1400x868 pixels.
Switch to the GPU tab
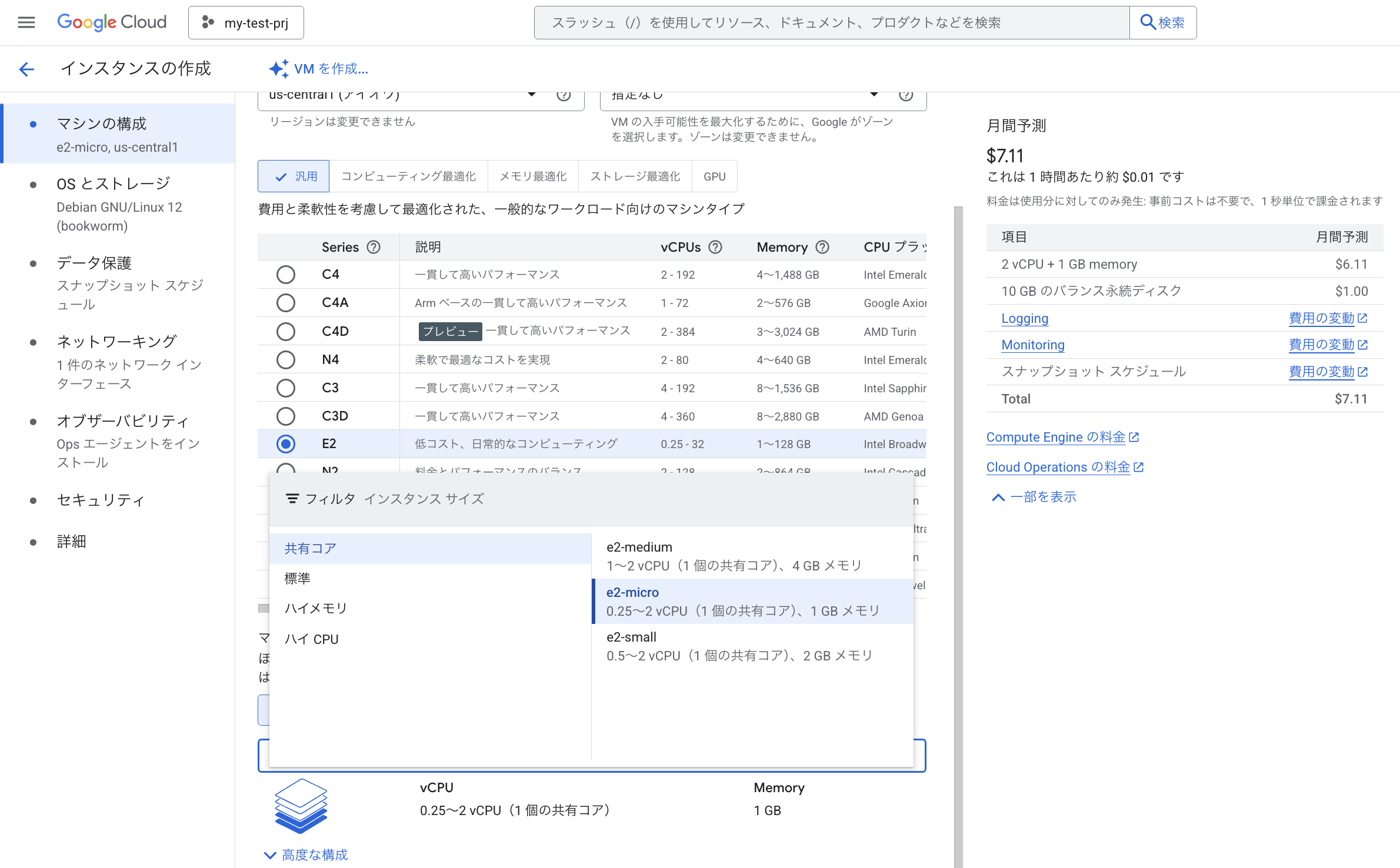tap(714, 175)
